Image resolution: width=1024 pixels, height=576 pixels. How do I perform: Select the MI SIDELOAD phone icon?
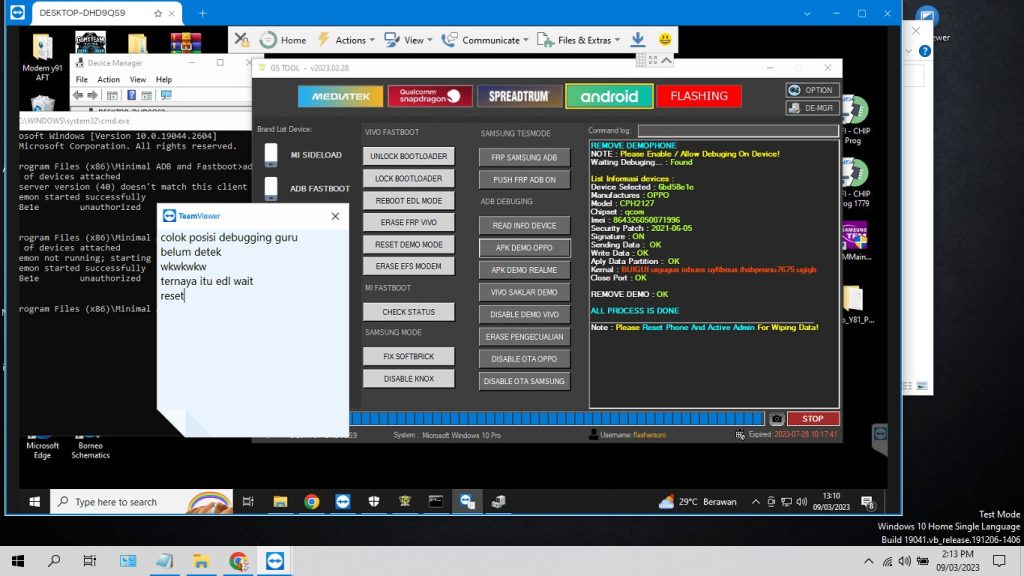pos(271,155)
